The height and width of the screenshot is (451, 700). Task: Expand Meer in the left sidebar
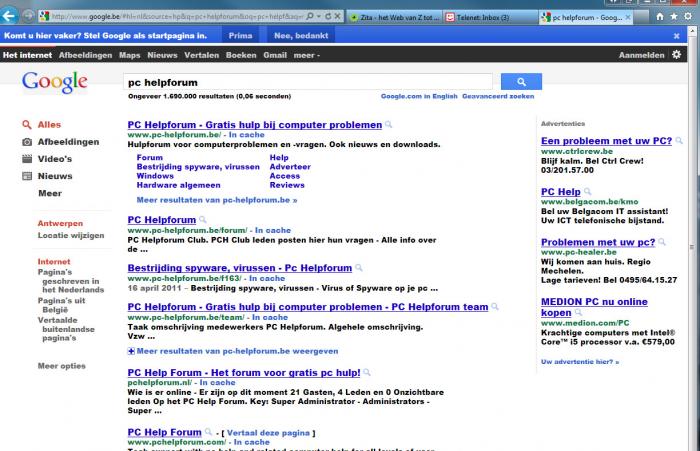point(50,193)
